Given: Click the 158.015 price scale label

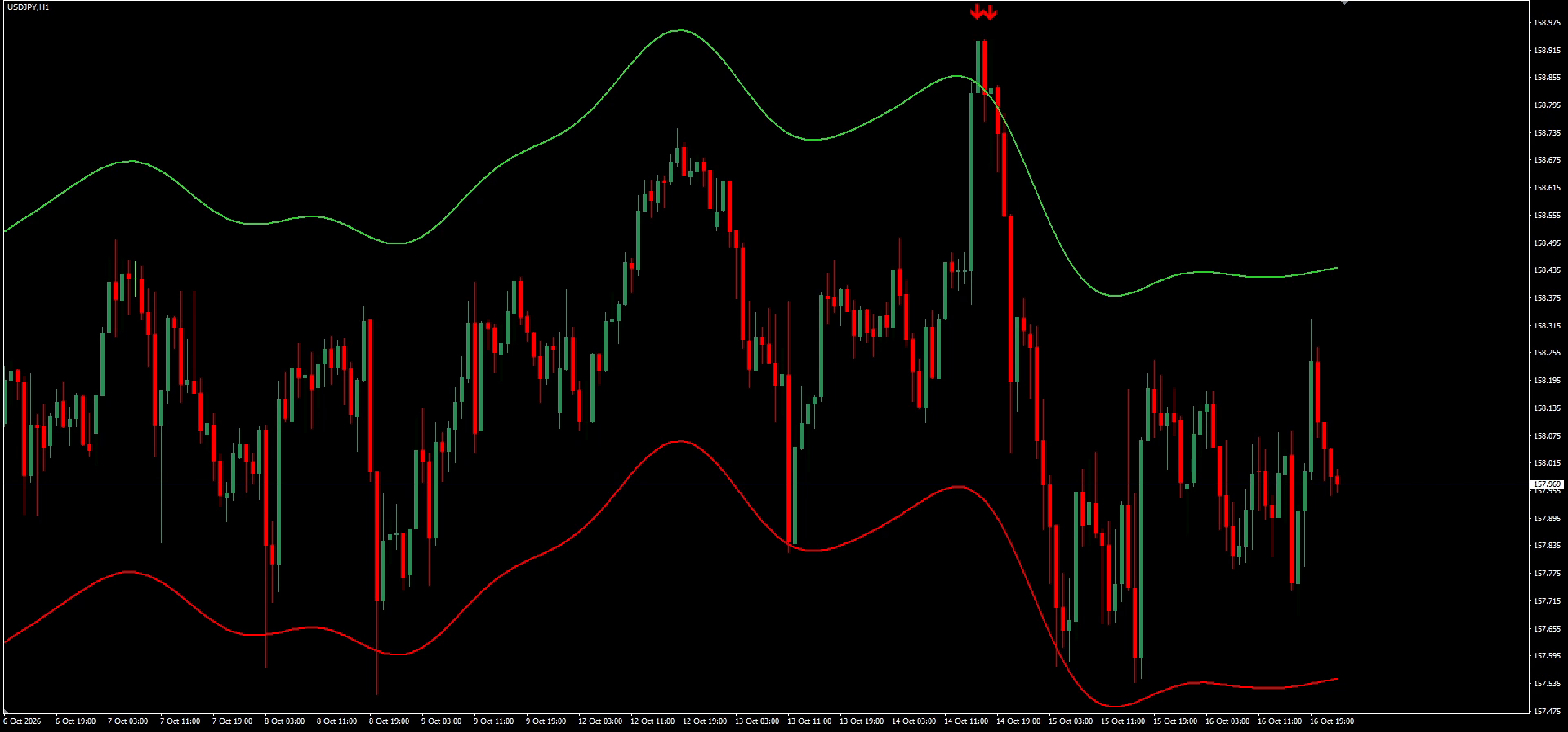Looking at the screenshot, I should tap(1547, 463).
